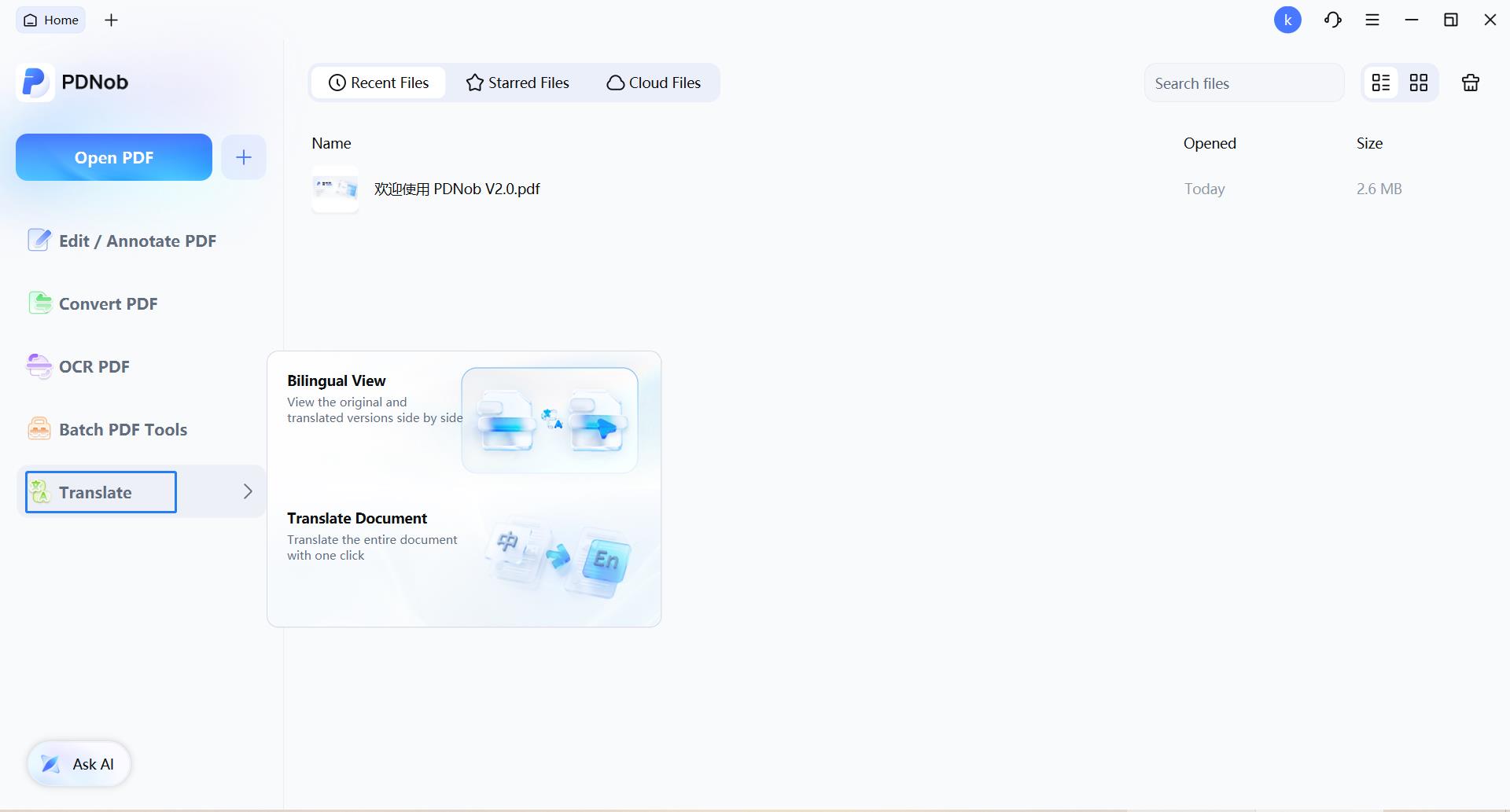The height and width of the screenshot is (812, 1510).
Task: Click the 2.6 MB size value
Action: 1379,189
